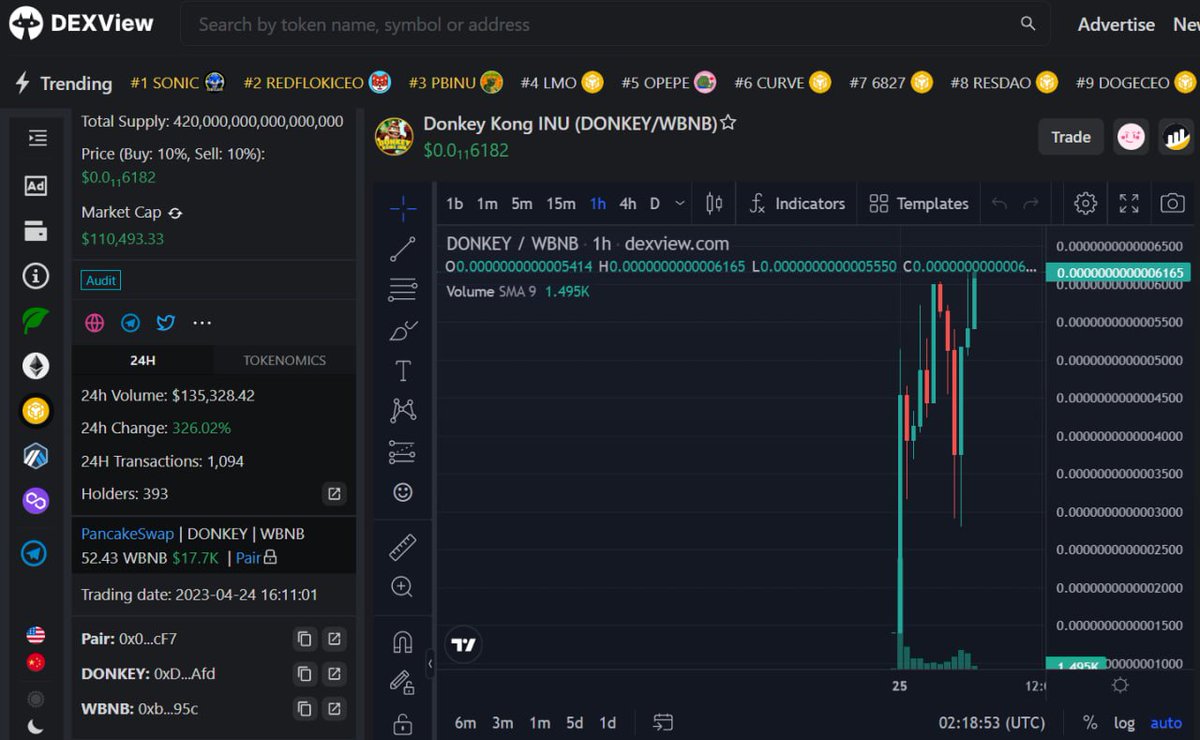Viewport: 1200px width, 740px height.
Task: Select the D daily timeframe
Action: point(655,203)
